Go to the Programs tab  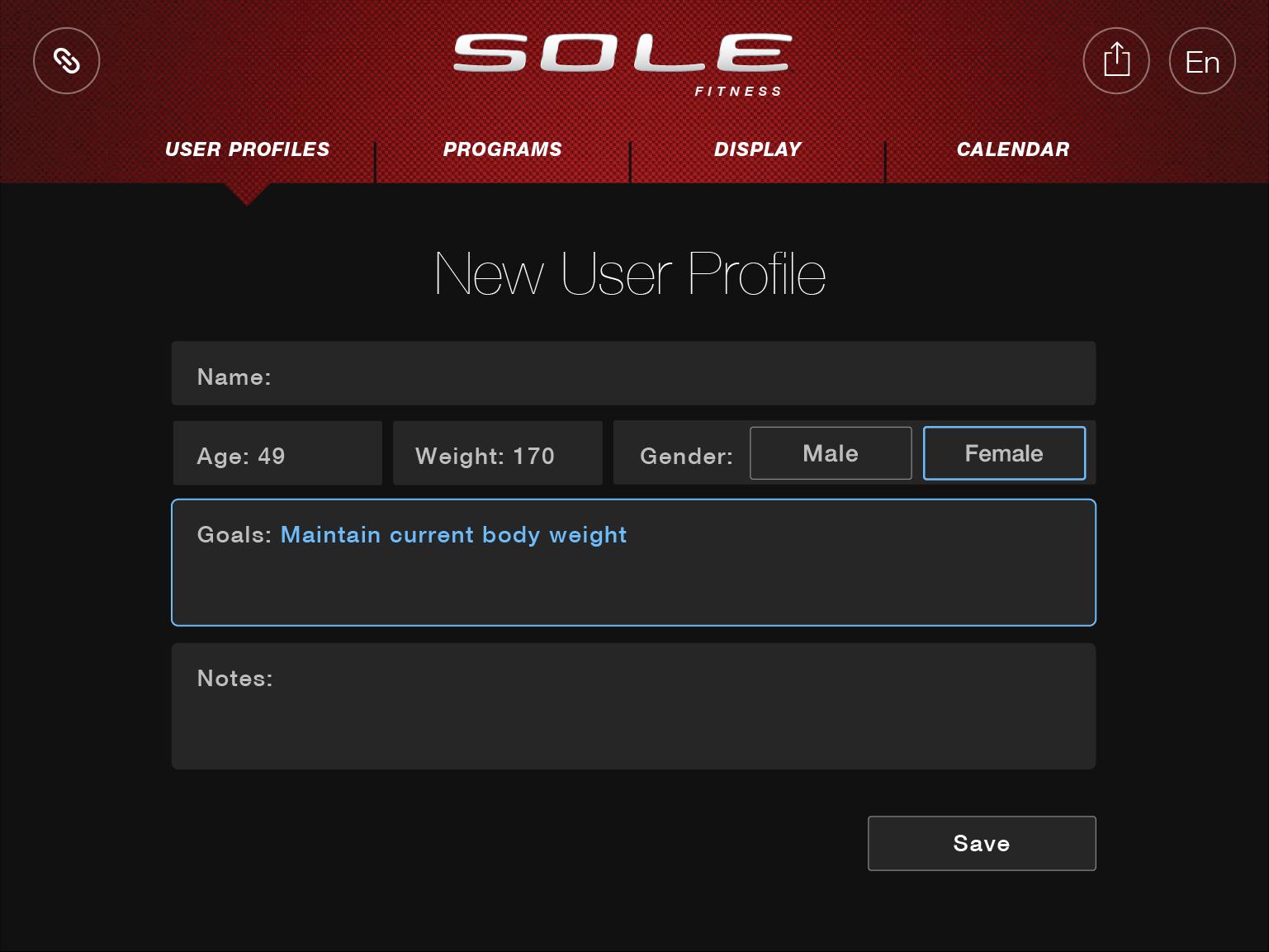coord(502,149)
